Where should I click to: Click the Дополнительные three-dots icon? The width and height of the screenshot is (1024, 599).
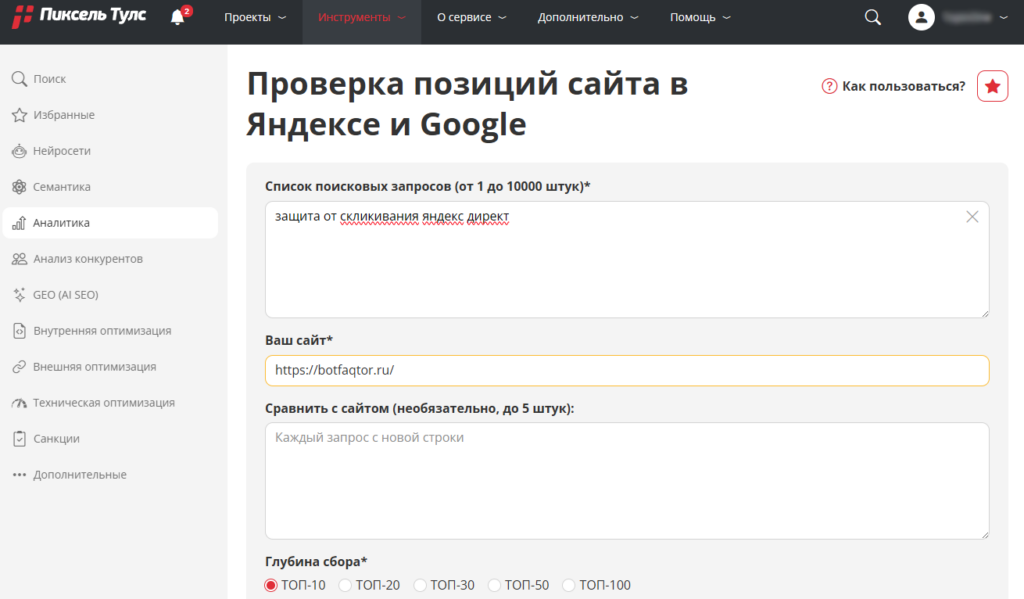point(19,474)
